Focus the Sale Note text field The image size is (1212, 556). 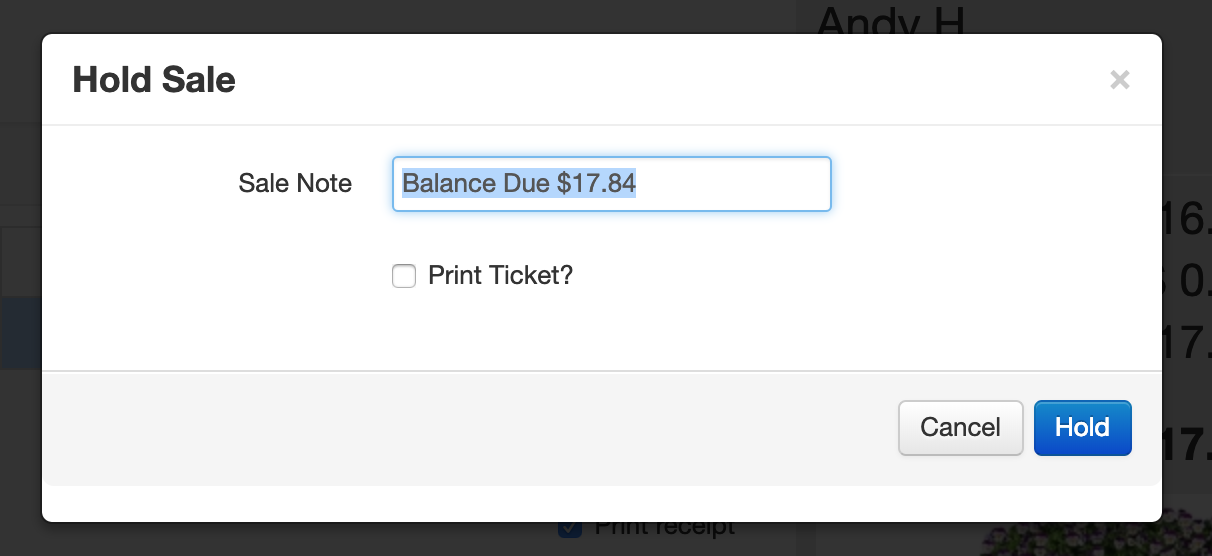(612, 184)
